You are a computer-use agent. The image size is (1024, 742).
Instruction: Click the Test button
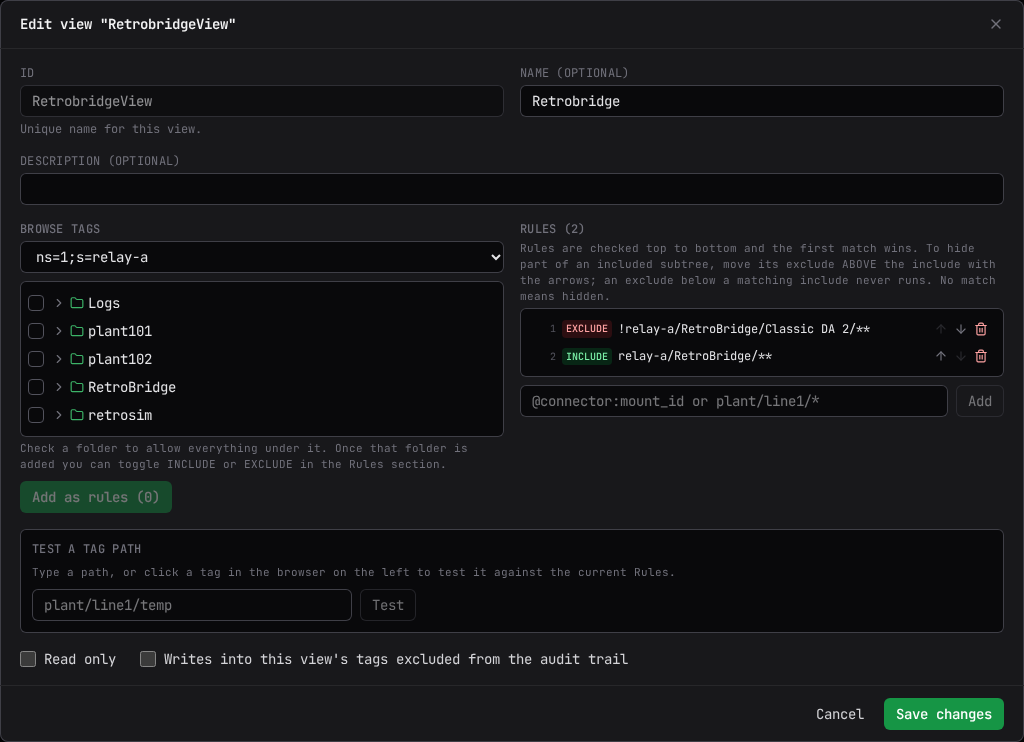[x=388, y=605]
